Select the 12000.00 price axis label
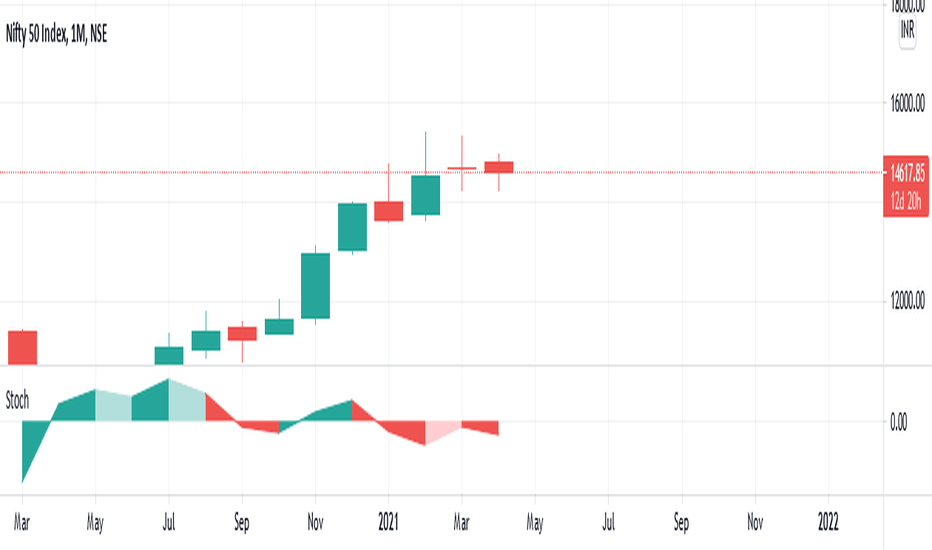 [907, 301]
